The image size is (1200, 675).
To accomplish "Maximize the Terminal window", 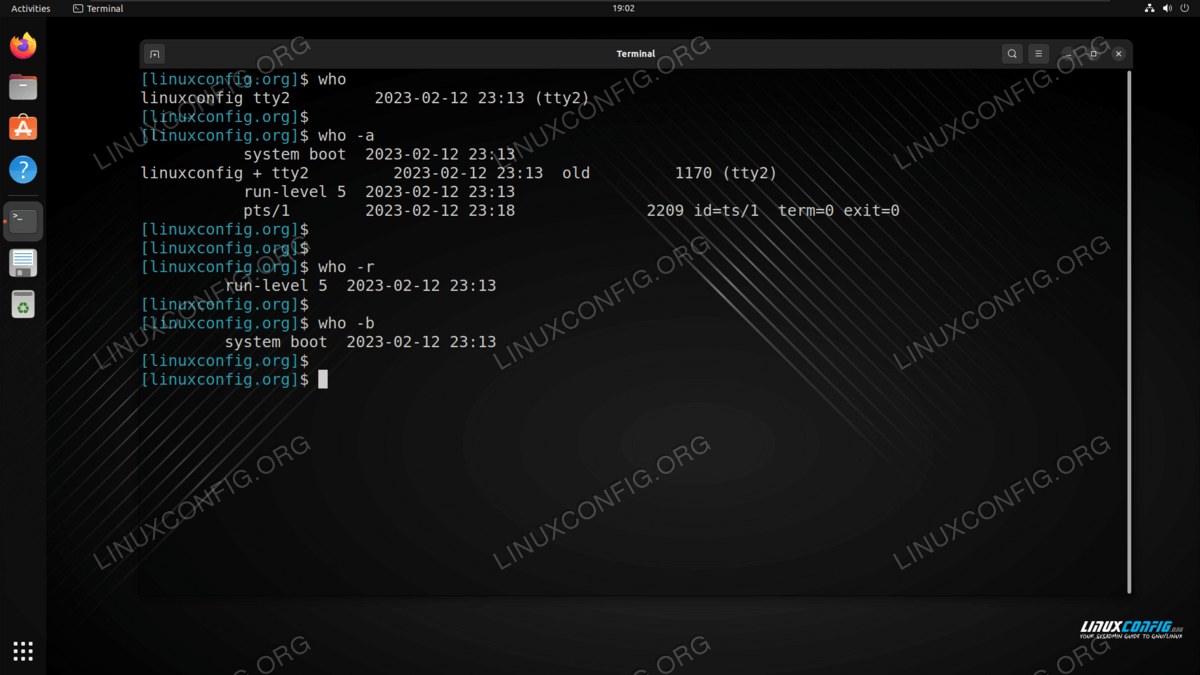I will (x=1094, y=54).
